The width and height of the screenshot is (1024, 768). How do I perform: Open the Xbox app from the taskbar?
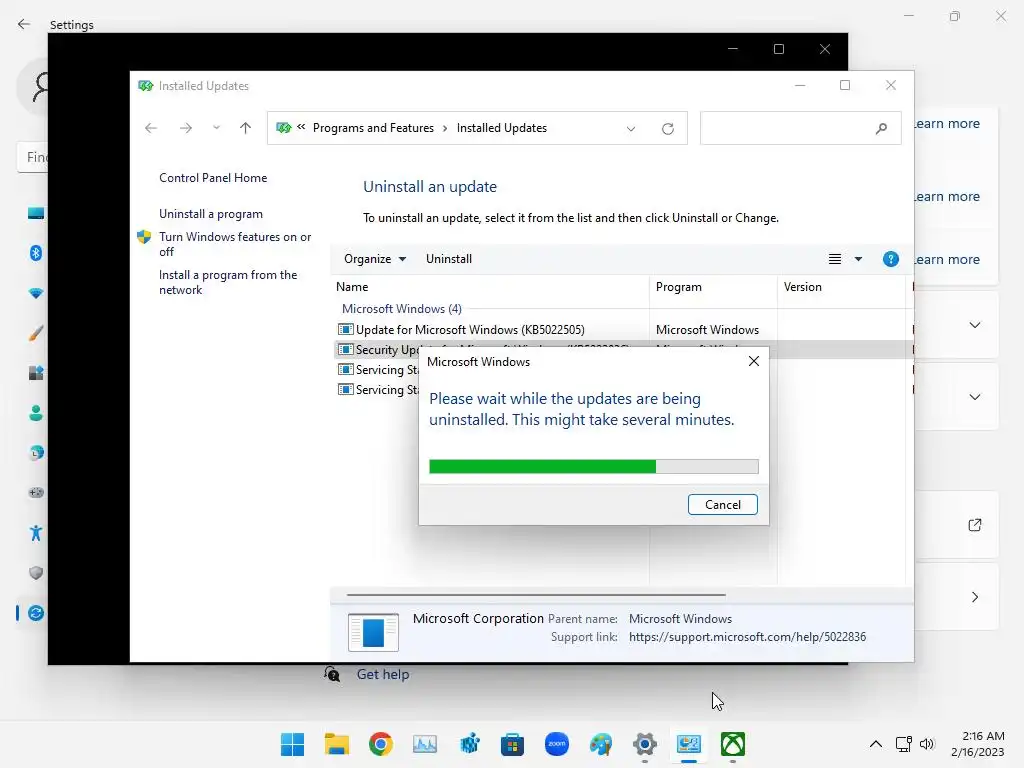tap(733, 744)
